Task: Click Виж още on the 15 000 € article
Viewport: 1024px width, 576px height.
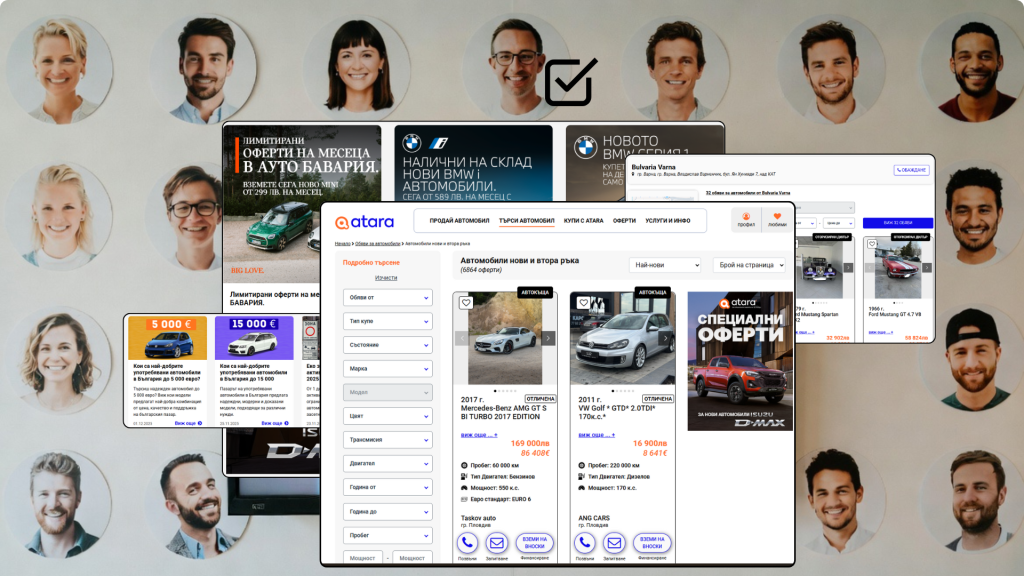Action: tap(275, 423)
